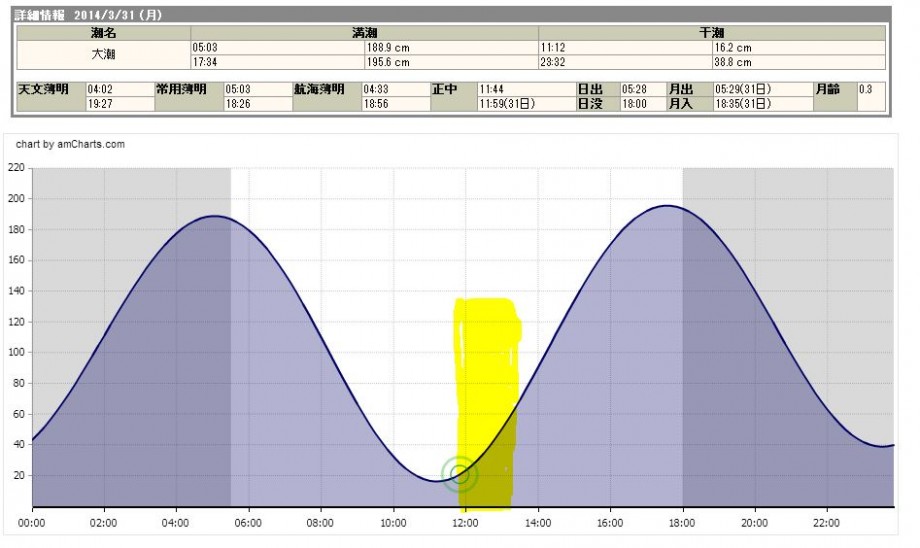Screen dimensions: 920x548
Task: Click the 04:00 label on the time axis
Action: click(x=176, y=523)
